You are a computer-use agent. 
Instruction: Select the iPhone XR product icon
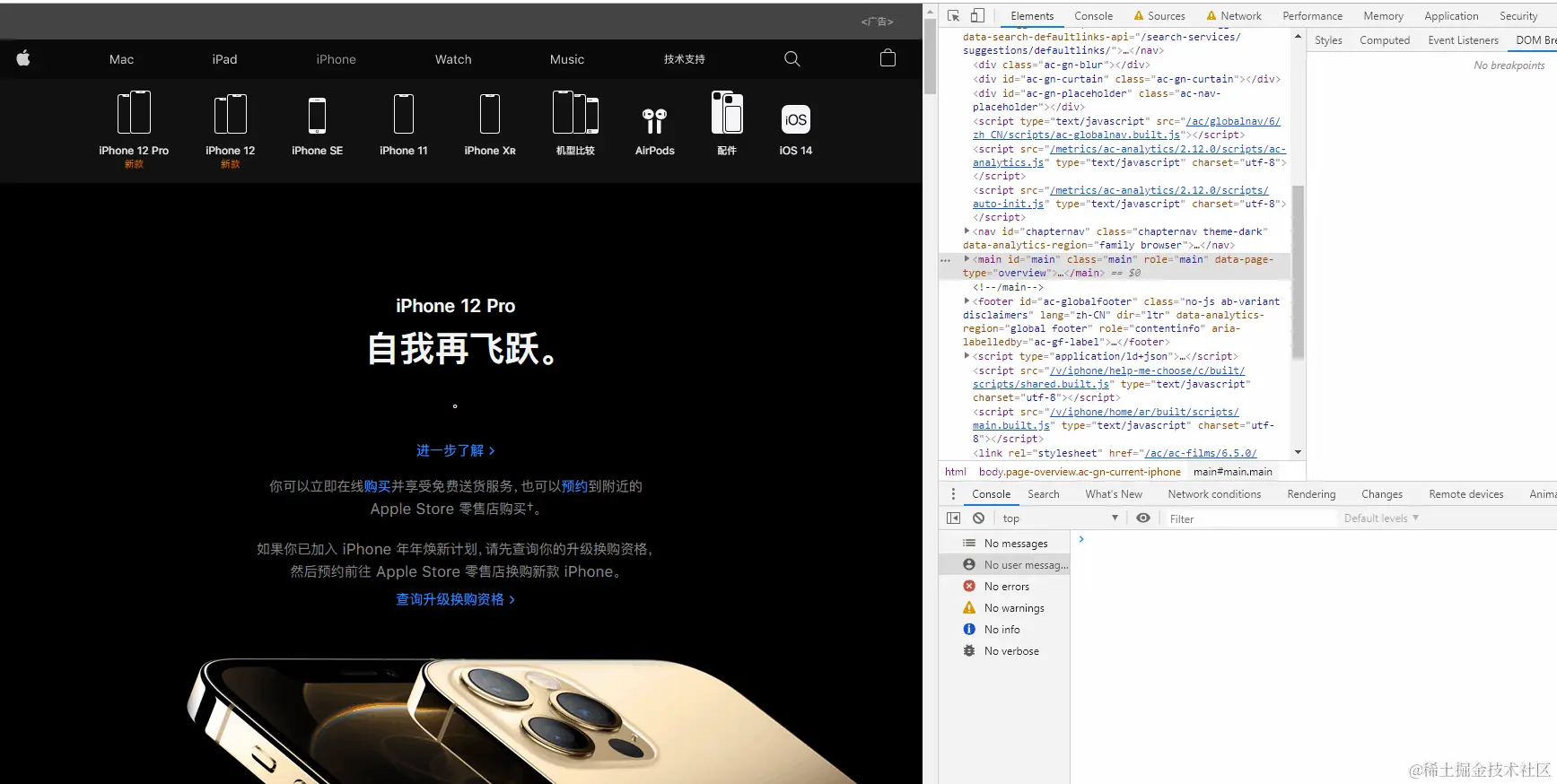(490, 114)
